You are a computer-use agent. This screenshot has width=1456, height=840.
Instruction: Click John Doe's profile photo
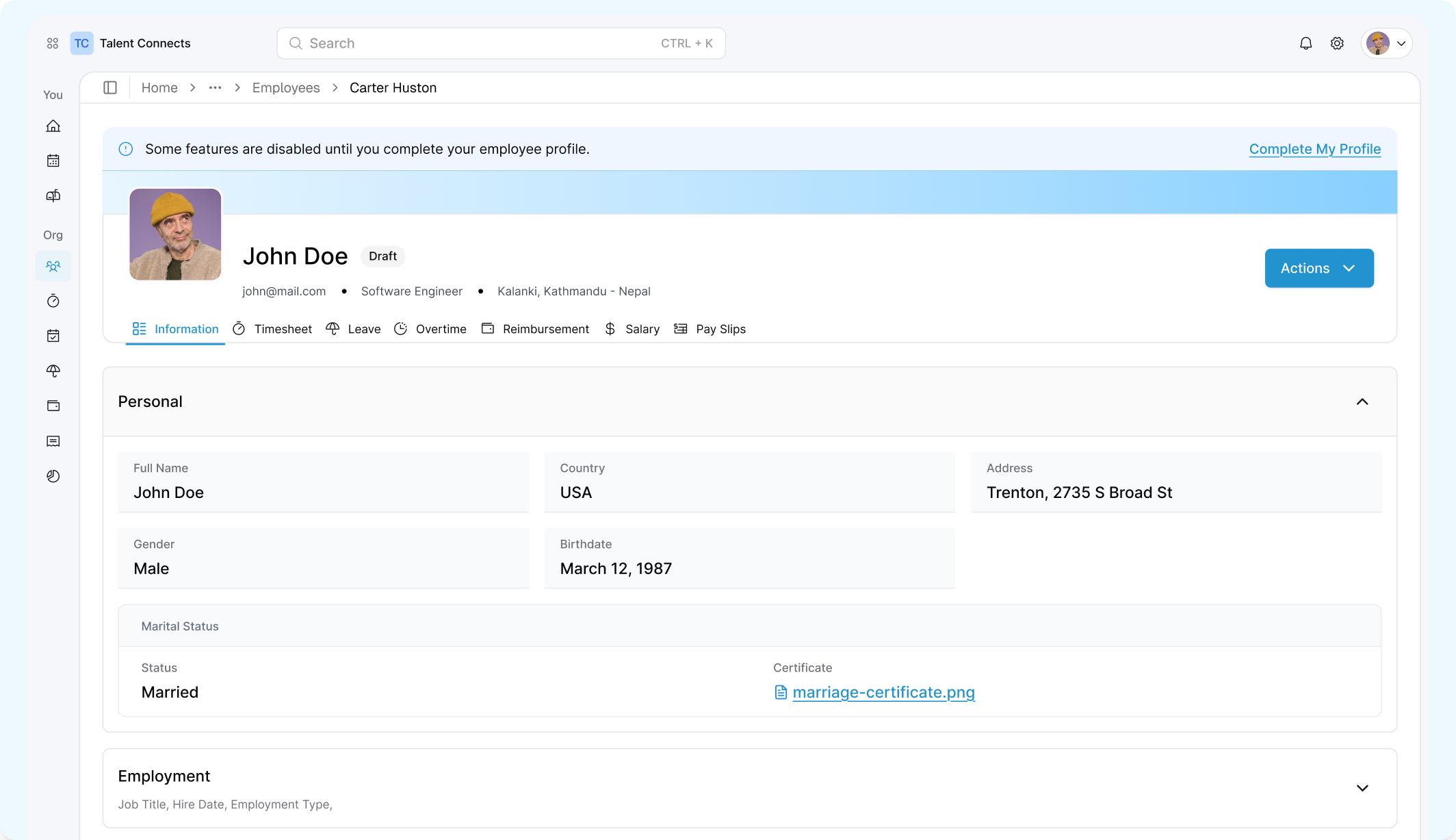click(175, 234)
